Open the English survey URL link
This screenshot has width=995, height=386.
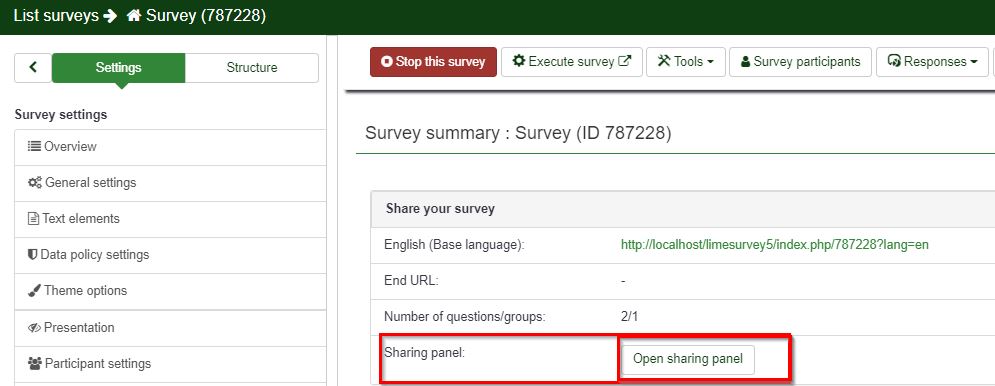click(x=775, y=244)
